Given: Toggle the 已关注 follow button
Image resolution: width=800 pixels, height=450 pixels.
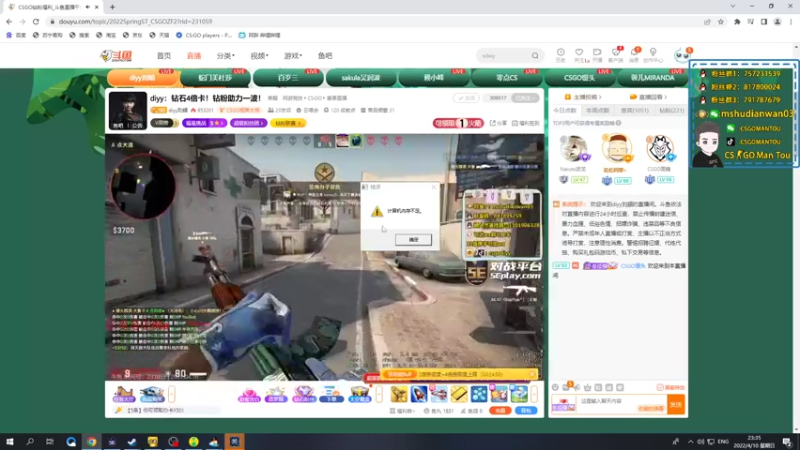Looking at the screenshot, I should pyautogui.click(x=526, y=98).
